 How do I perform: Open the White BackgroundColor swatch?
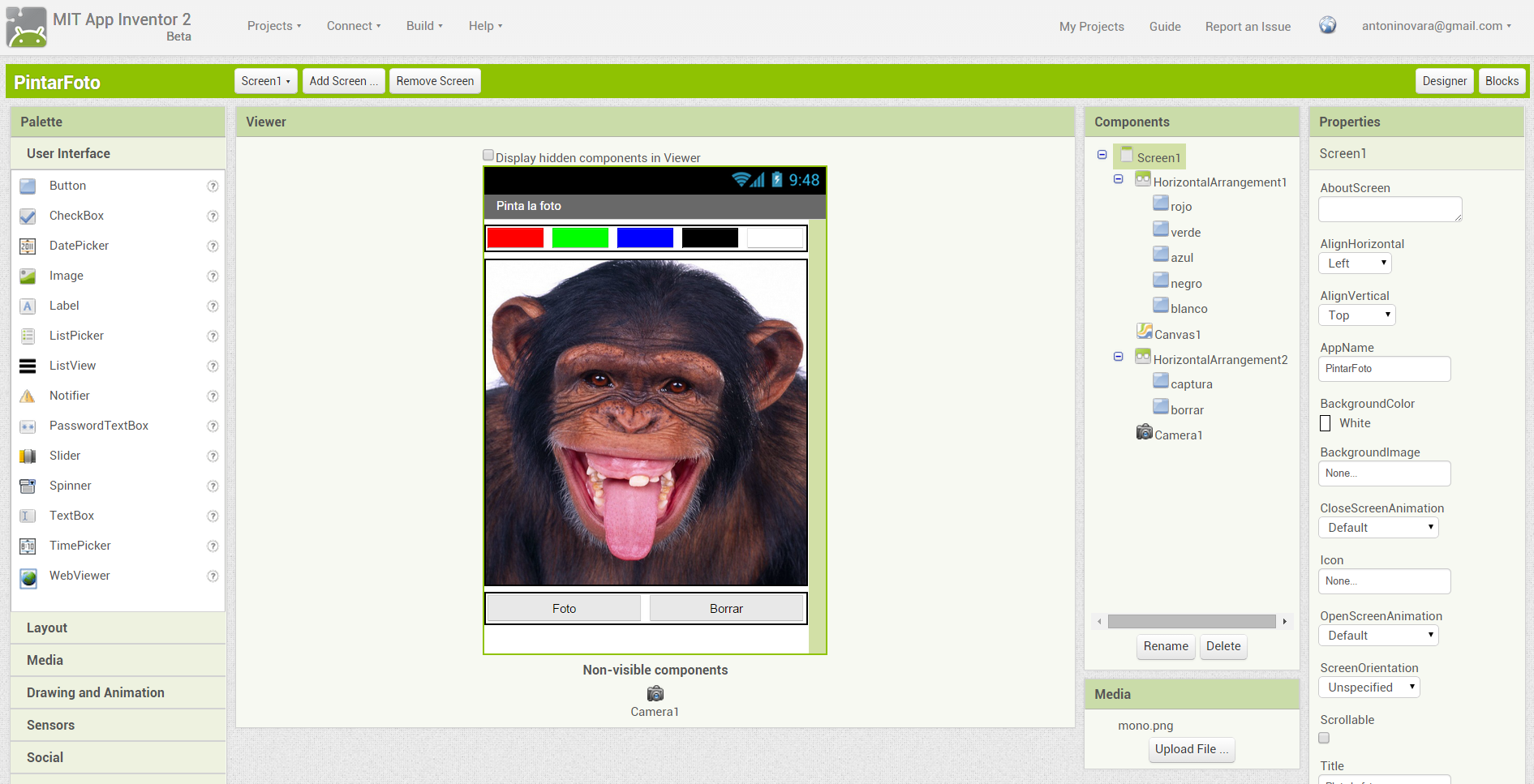[x=1325, y=423]
